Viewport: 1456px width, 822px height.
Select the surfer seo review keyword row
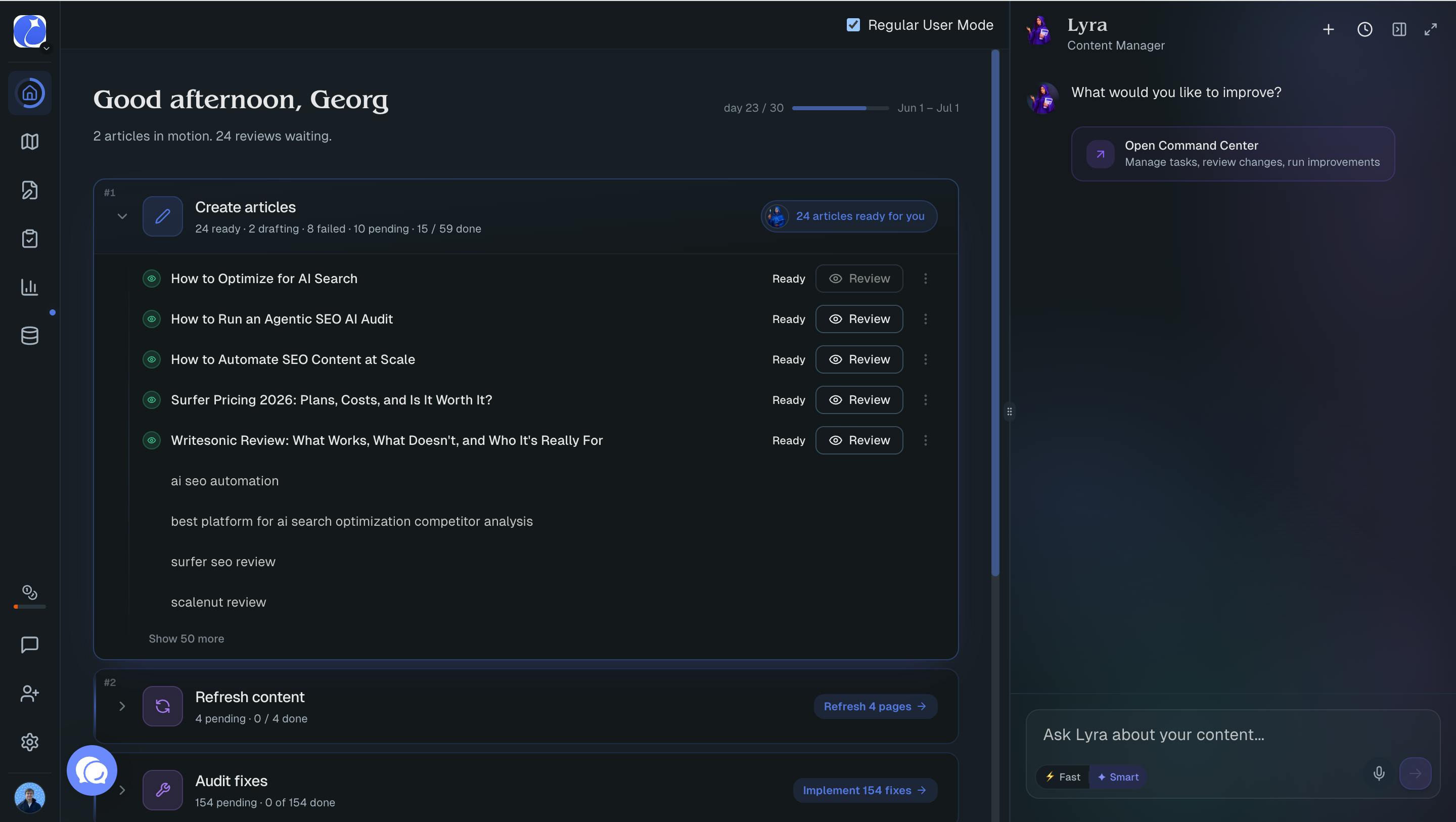223,562
